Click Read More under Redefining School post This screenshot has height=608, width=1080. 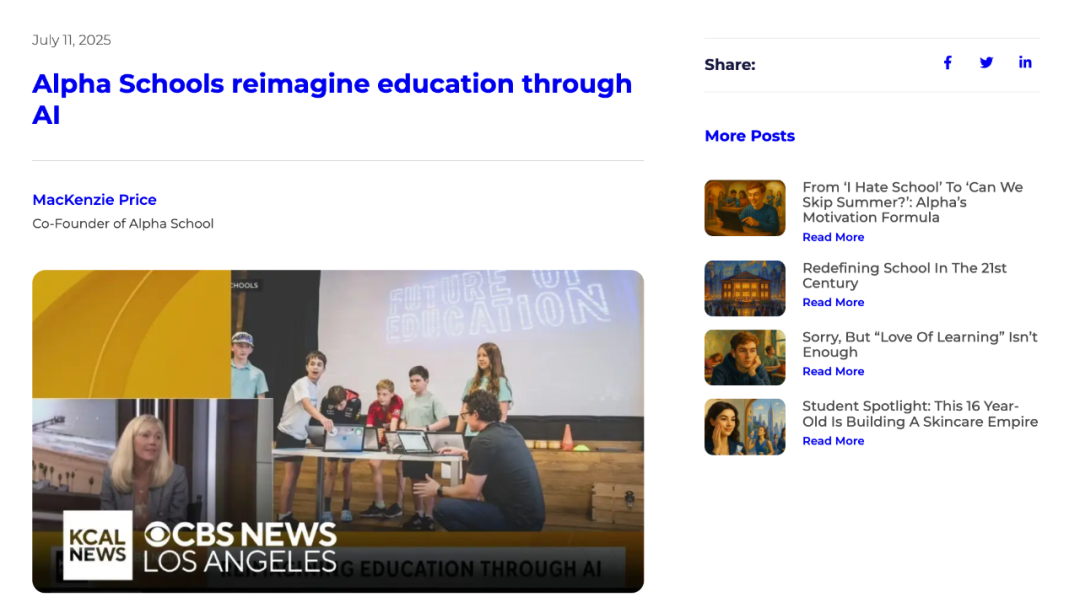pyautogui.click(x=833, y=303)
